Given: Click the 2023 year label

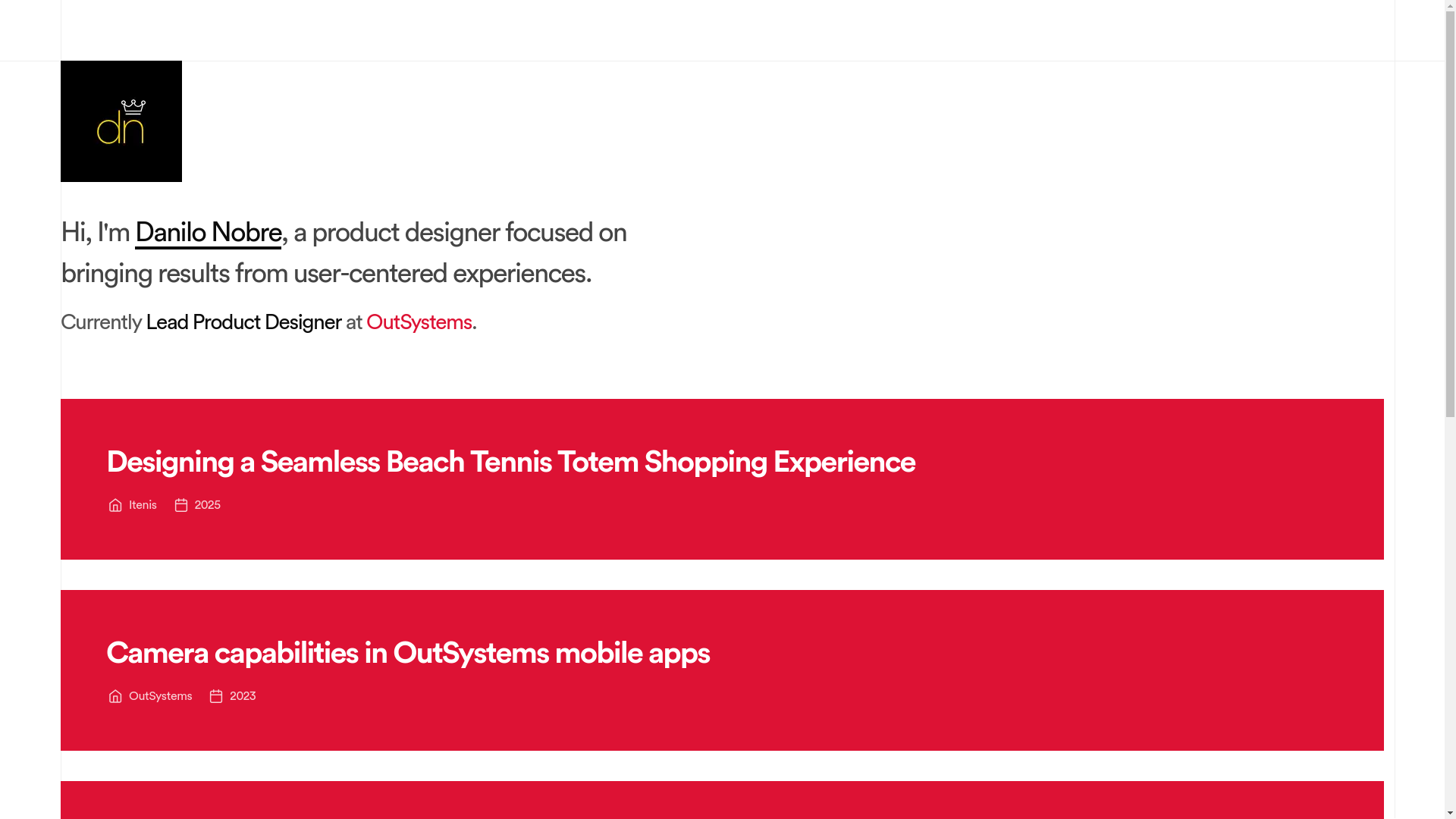Looking at the screenshot, I should 243,696.
